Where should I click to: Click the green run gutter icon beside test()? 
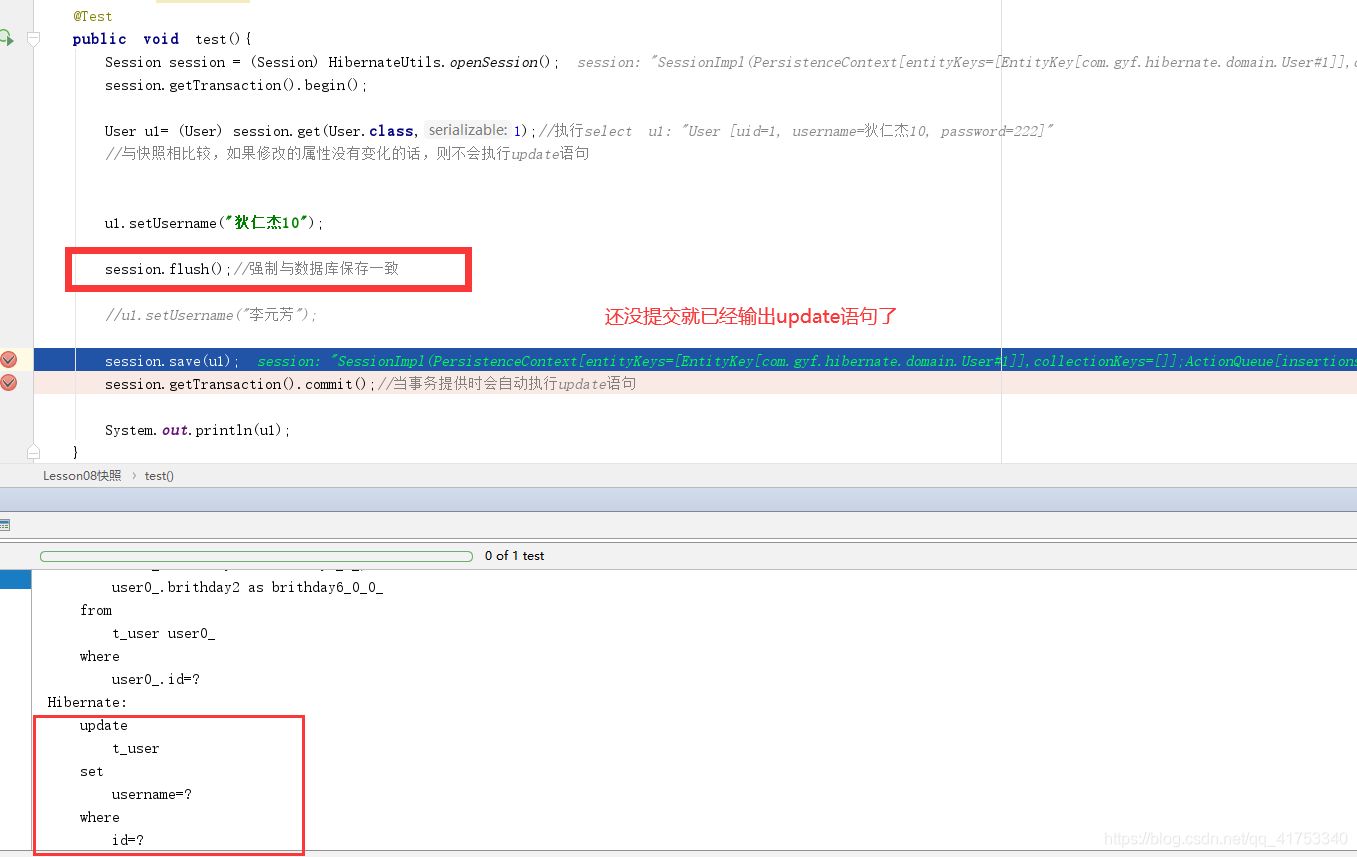(6, 38)
